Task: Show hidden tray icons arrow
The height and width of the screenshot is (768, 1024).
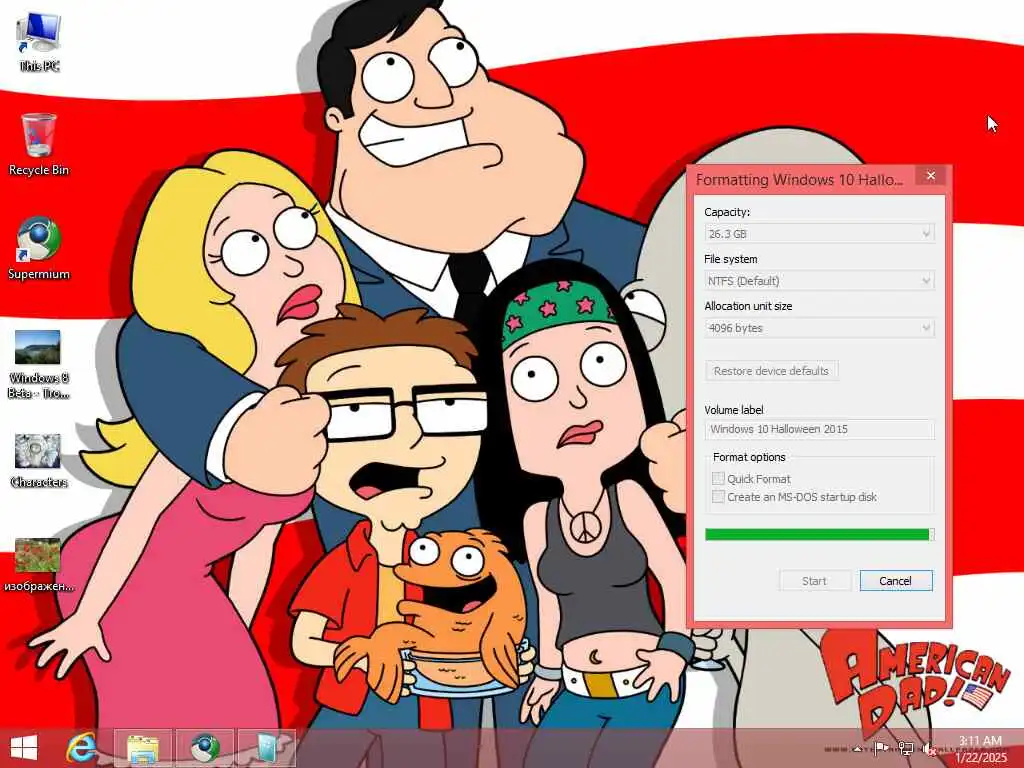Action: click(x=858, y=748)
